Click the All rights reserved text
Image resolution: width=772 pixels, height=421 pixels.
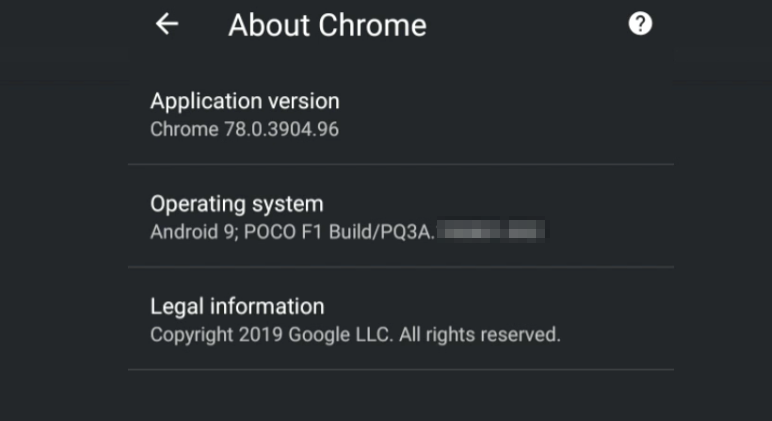coord(480,335)
